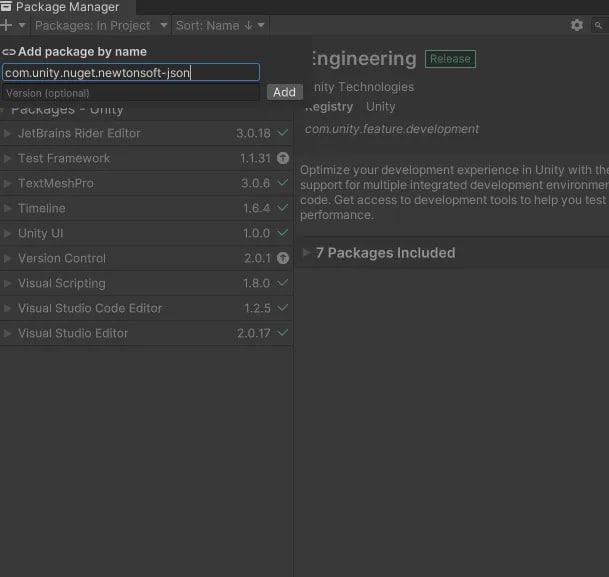
Task: Select the Visual Scripting package
Action: (146, 283)
